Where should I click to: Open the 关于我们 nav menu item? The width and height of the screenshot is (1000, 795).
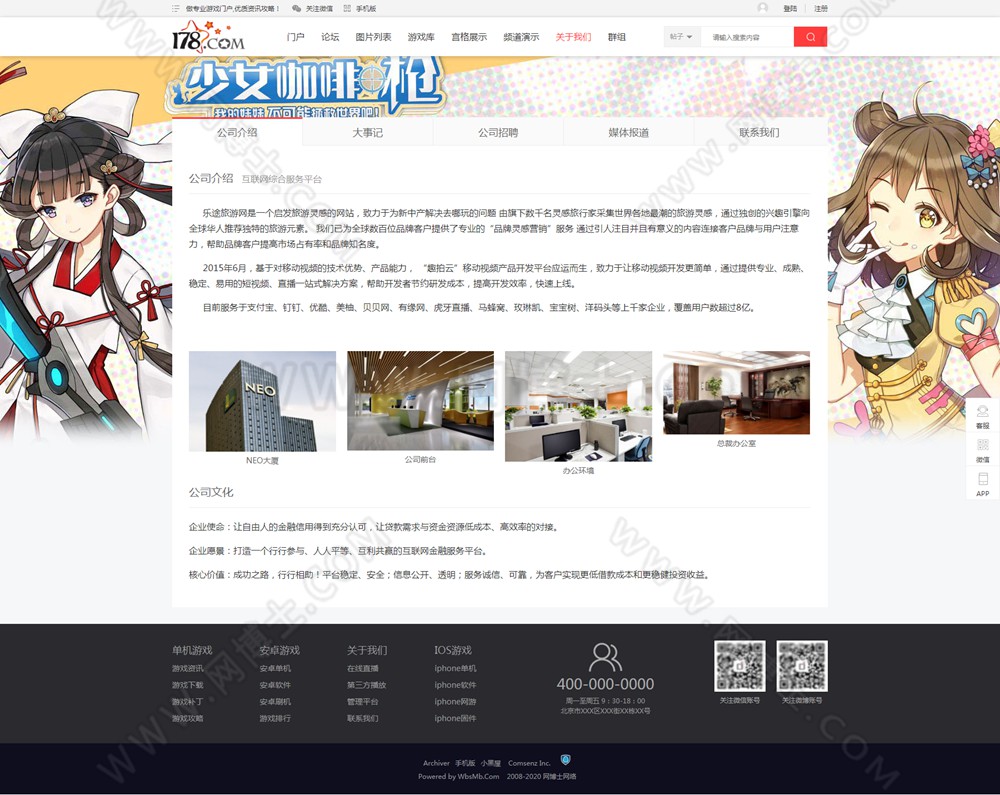[x=573, y=37]
